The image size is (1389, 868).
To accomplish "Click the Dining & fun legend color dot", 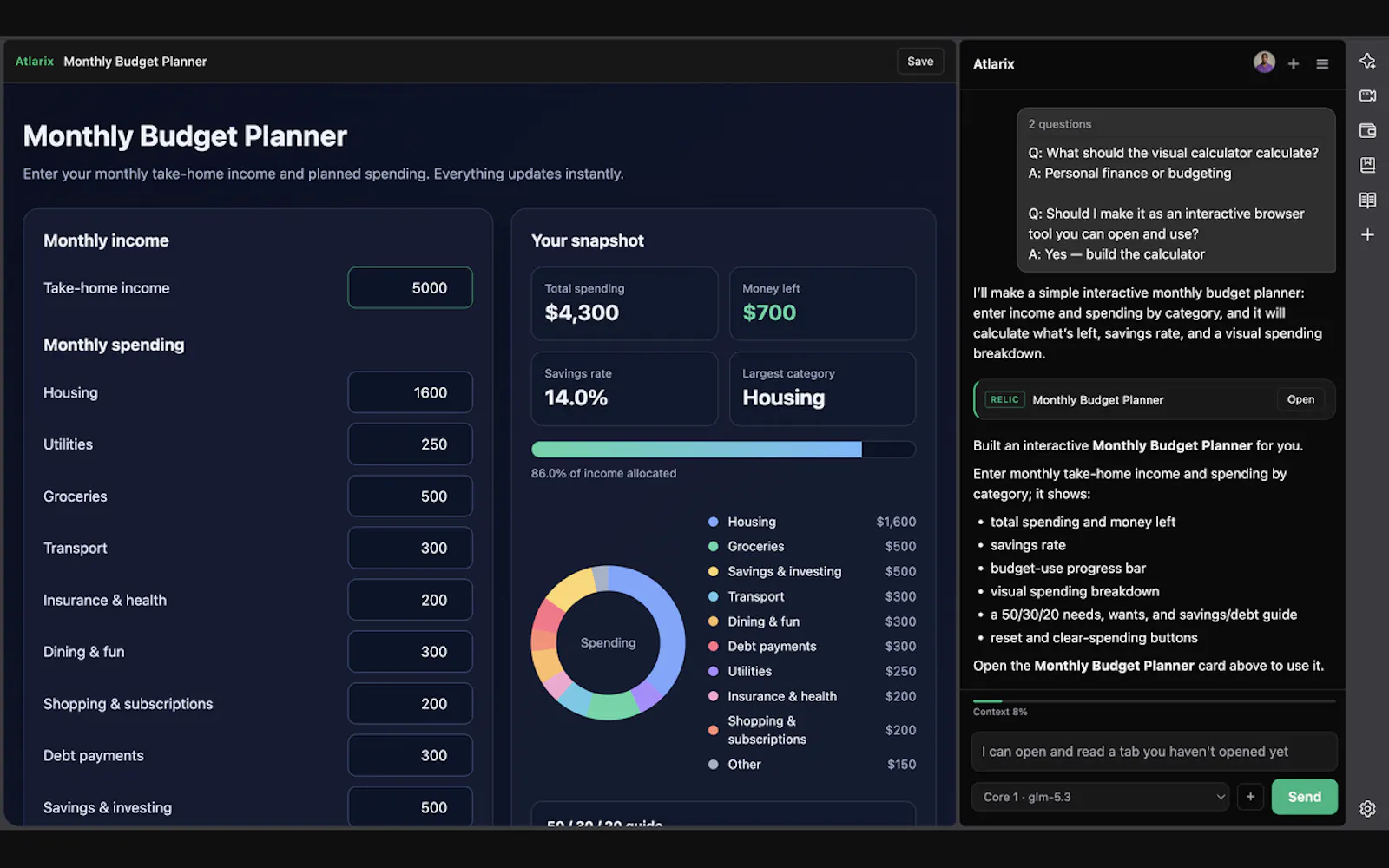I will [713, 621].
